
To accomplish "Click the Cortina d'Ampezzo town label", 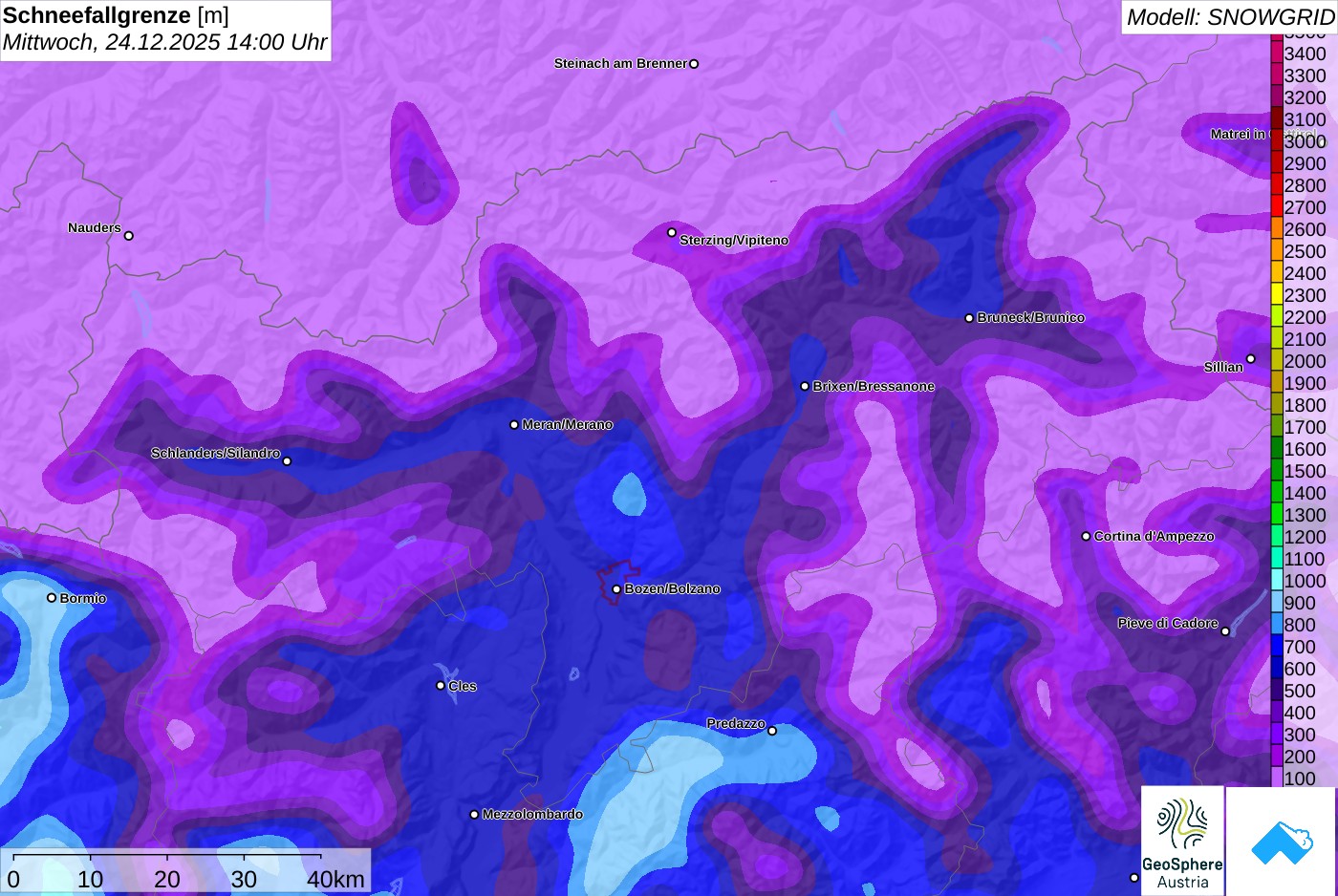I will pyautogui.click(x=1155, y=536).
